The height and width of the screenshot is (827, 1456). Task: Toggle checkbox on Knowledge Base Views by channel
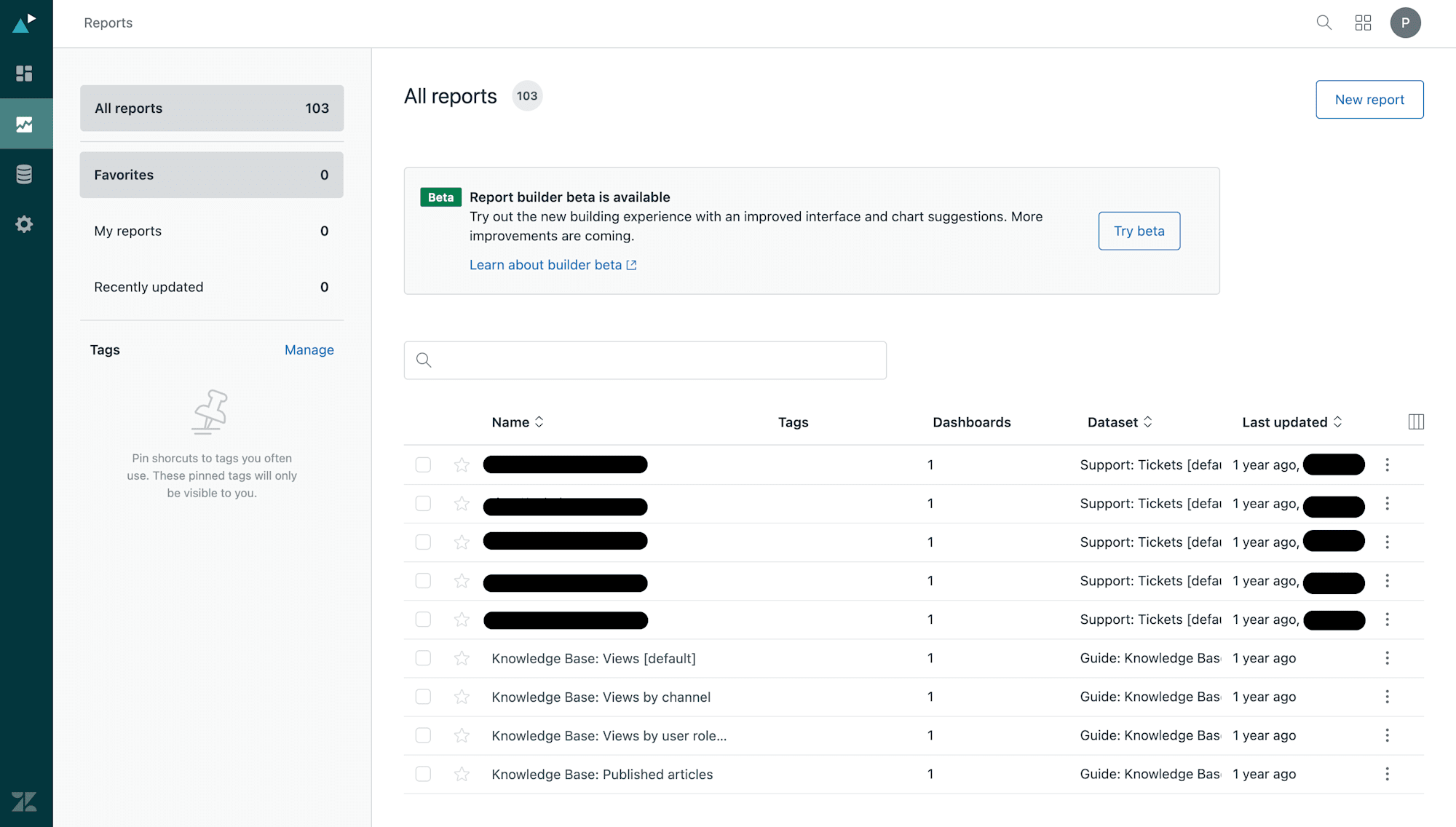click(x=423, y=697)
